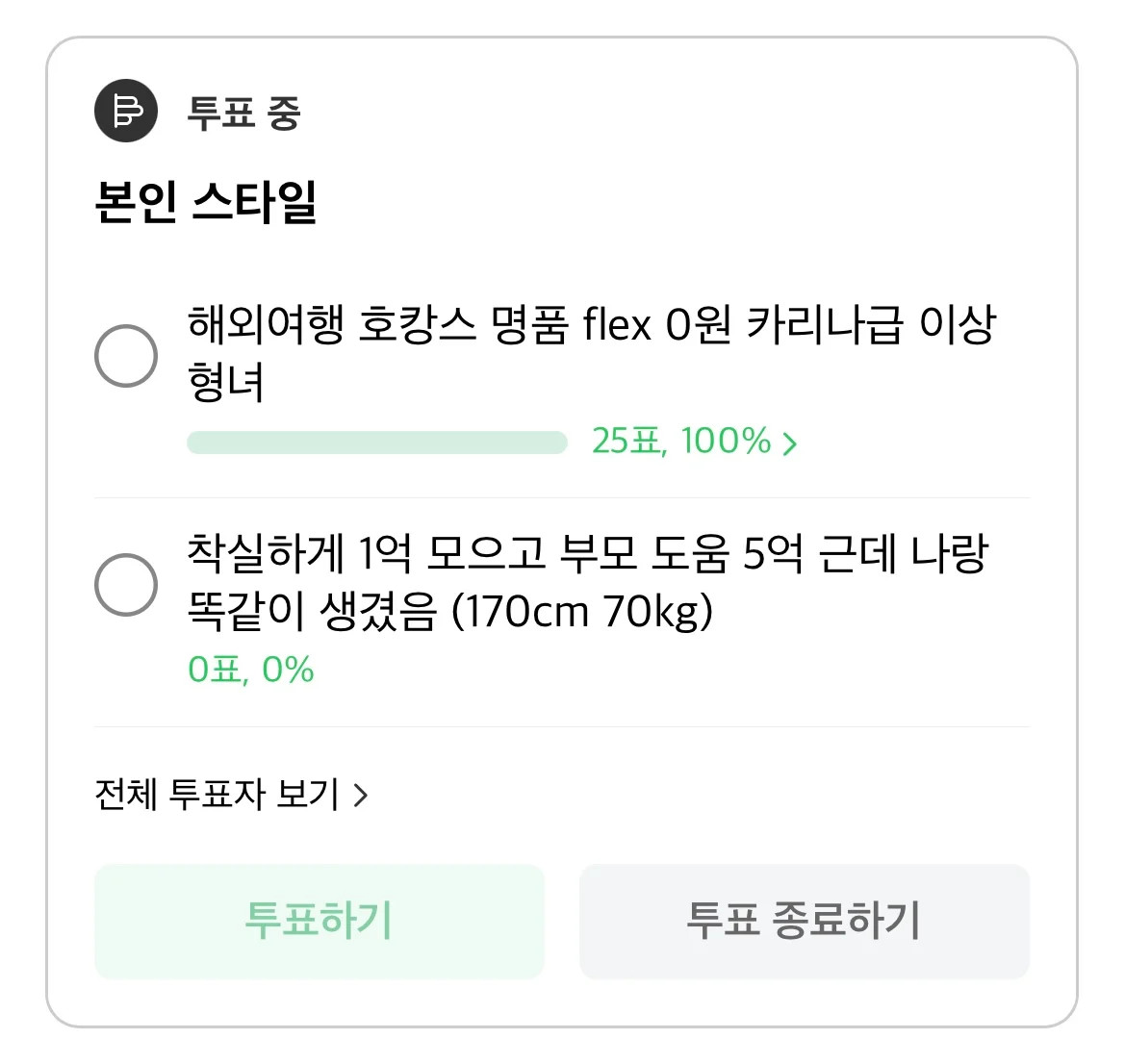Select the radio button for 착실하게 1억 option
Viewport: 1125px width, 1064px height.
(126, 584)
